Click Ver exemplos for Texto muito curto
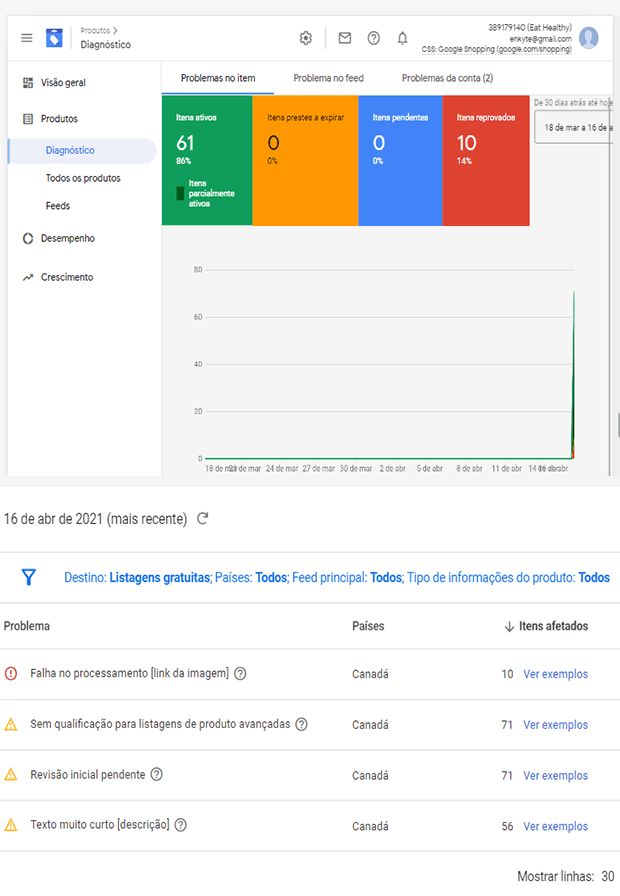620x896 pixels. pyautogui.click(x=555, y=826)
